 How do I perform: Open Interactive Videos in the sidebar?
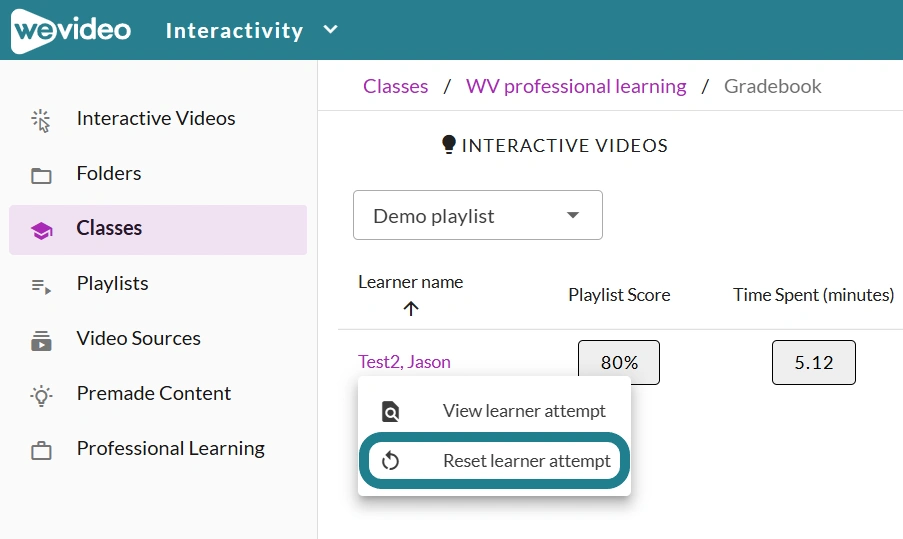coord(158,119)
